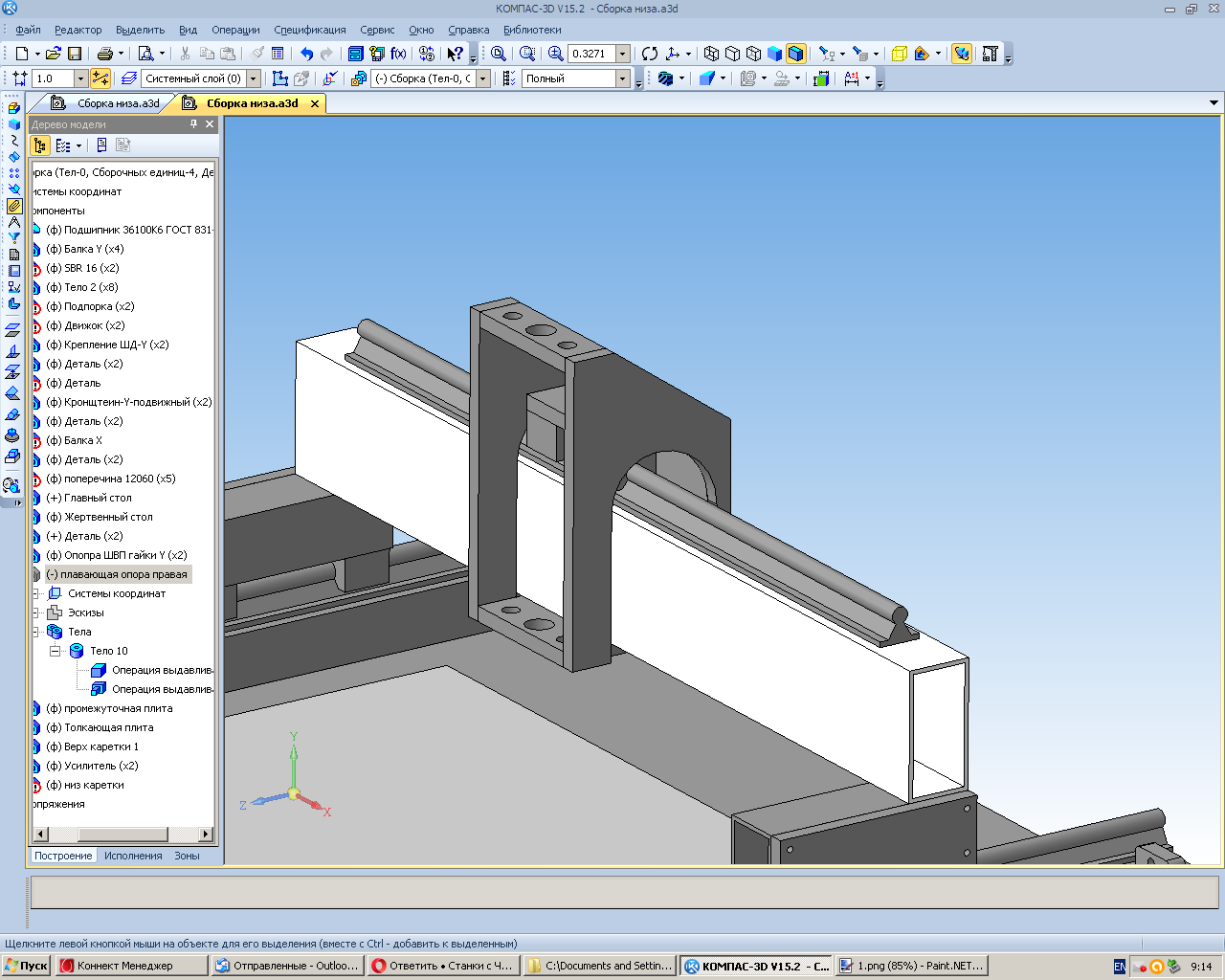The width and height of the screenshot is (1225, 980).
Task: Click the Zoom in magnifier icon
Action: point(555,54)
